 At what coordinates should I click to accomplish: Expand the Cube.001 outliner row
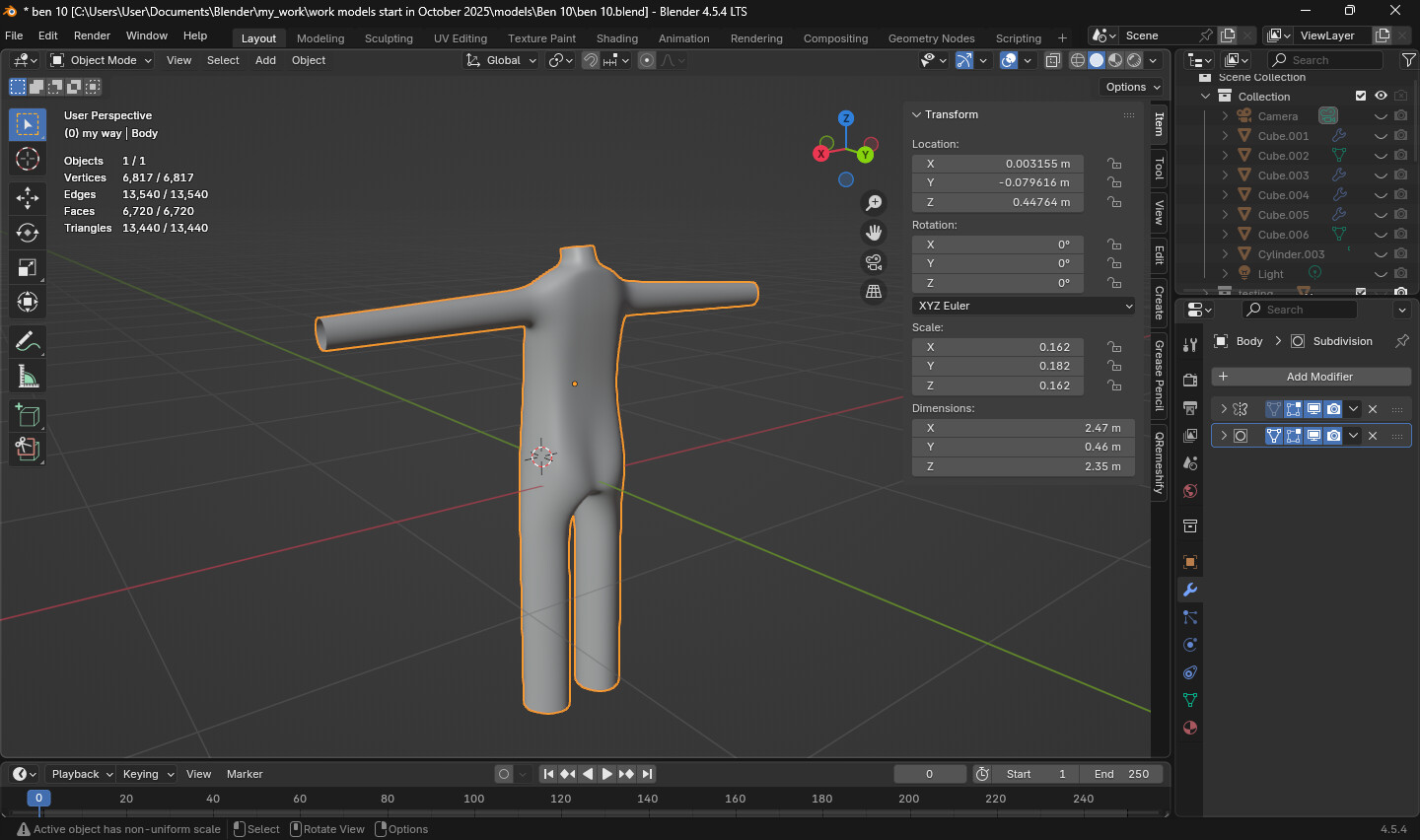point(1225,135)
